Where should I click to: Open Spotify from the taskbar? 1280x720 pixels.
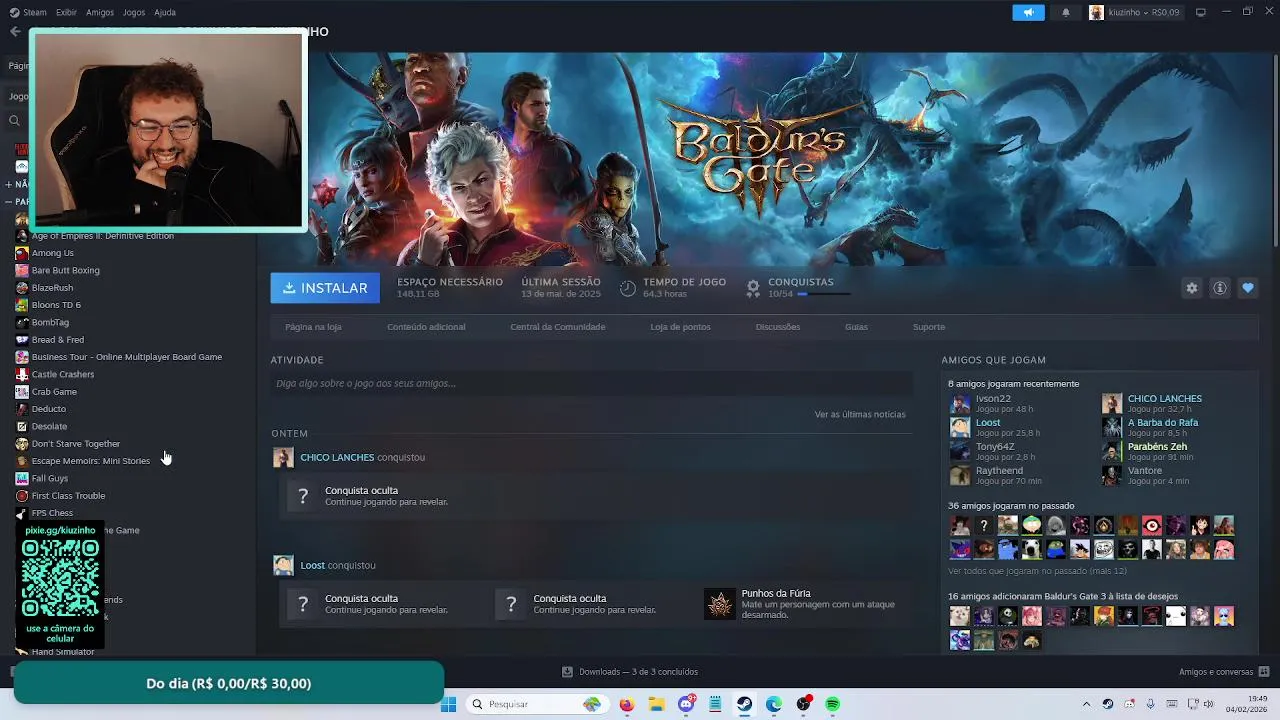pyautogui.click(x=833, y=704)
